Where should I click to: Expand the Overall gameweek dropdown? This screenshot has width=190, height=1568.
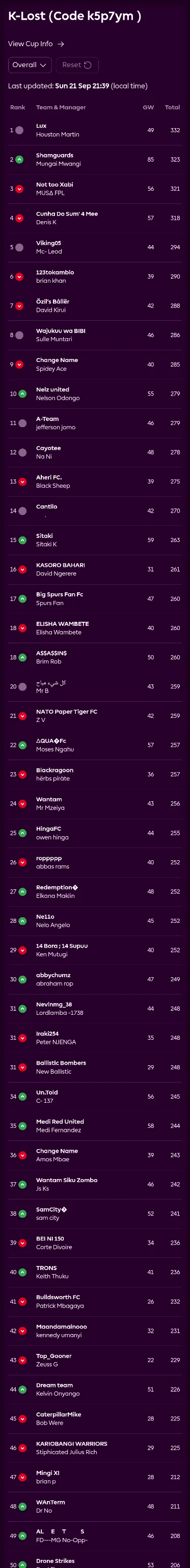(x=30, y=65)
